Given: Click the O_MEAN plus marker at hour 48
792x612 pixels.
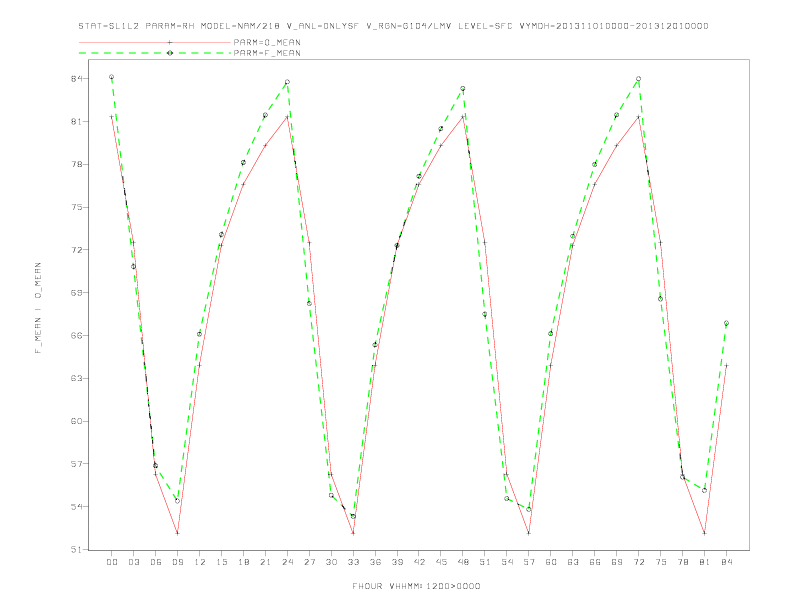Looking at the screenshot, I should click(x=463, y=117).
